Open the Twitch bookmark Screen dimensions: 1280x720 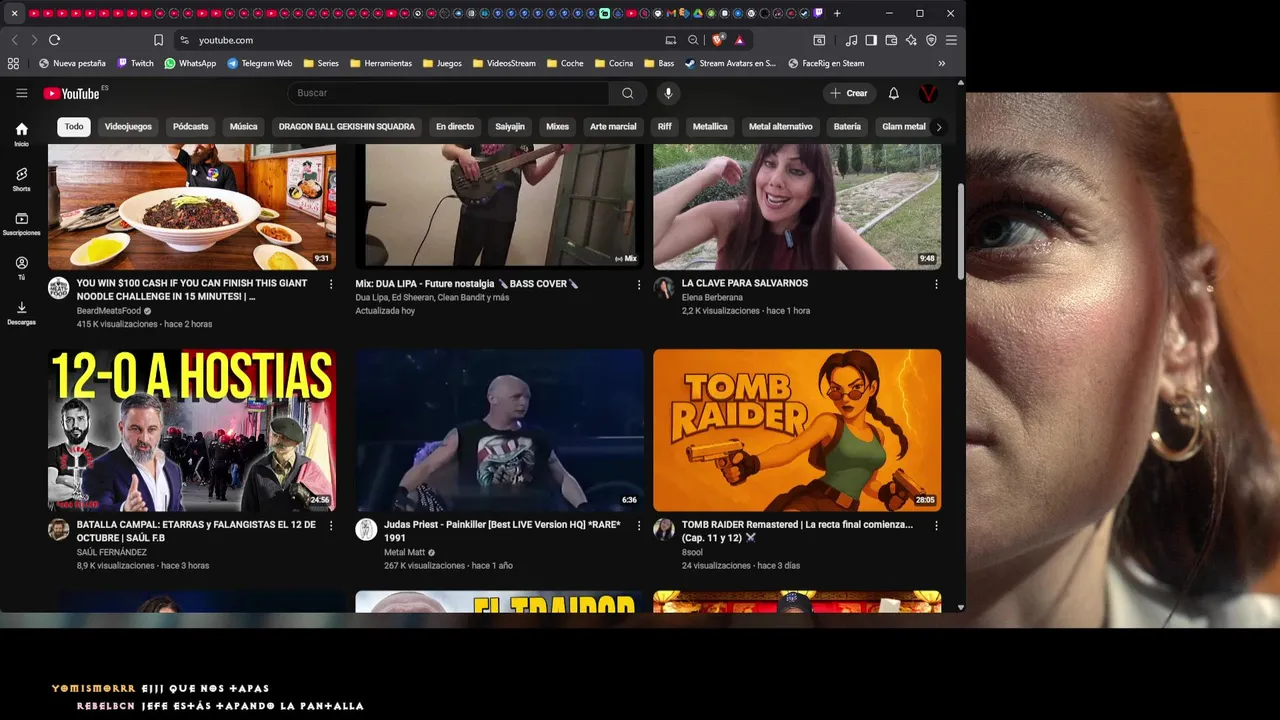pyautogui.click(x=136, y=63)
